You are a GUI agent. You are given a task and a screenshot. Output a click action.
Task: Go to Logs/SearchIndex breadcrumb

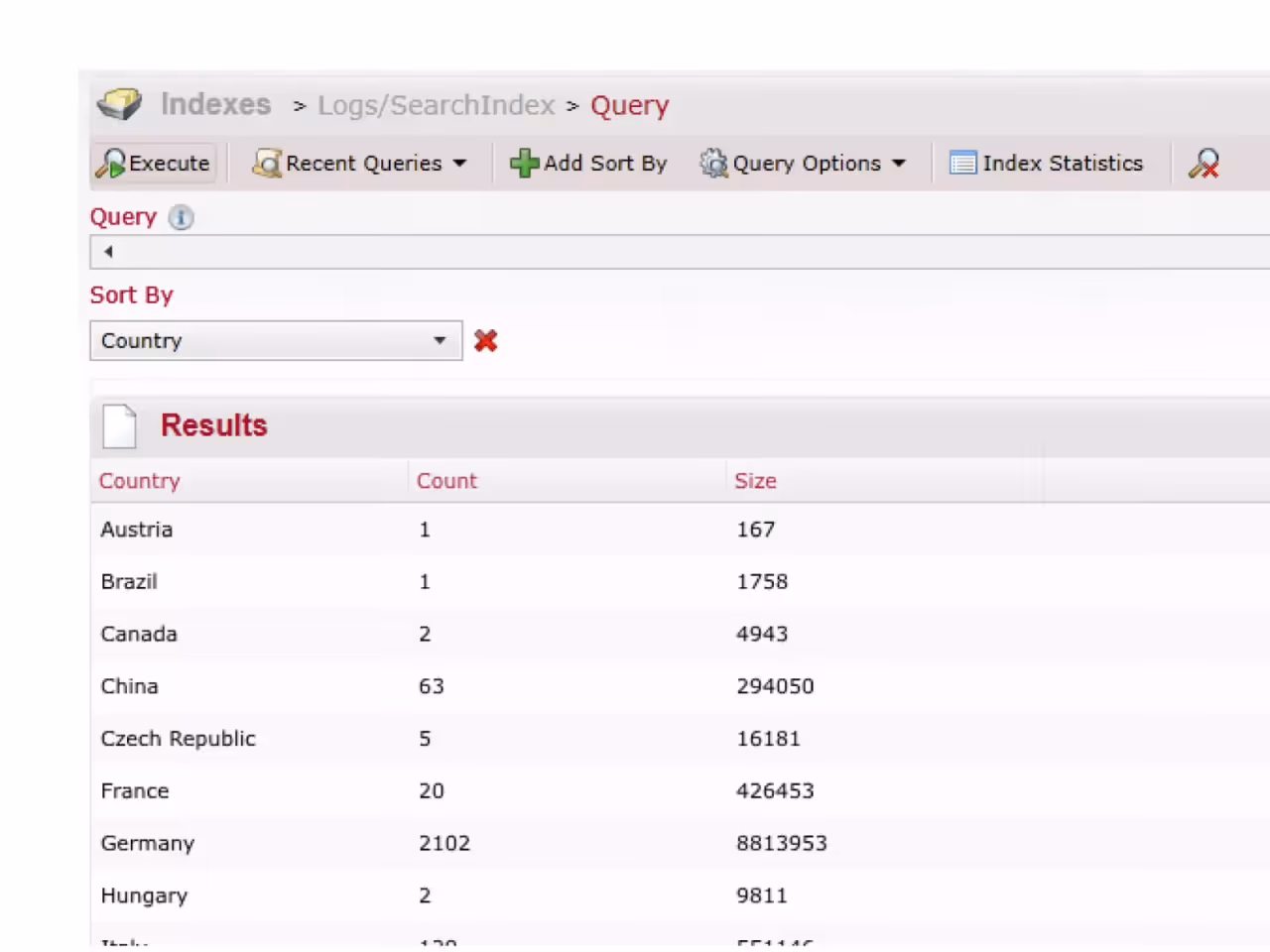(437, 105)
